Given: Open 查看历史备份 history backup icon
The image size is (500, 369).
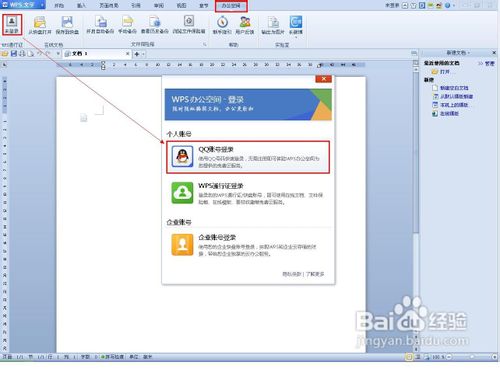Looking at the screenshot, I should coord(155,22).
